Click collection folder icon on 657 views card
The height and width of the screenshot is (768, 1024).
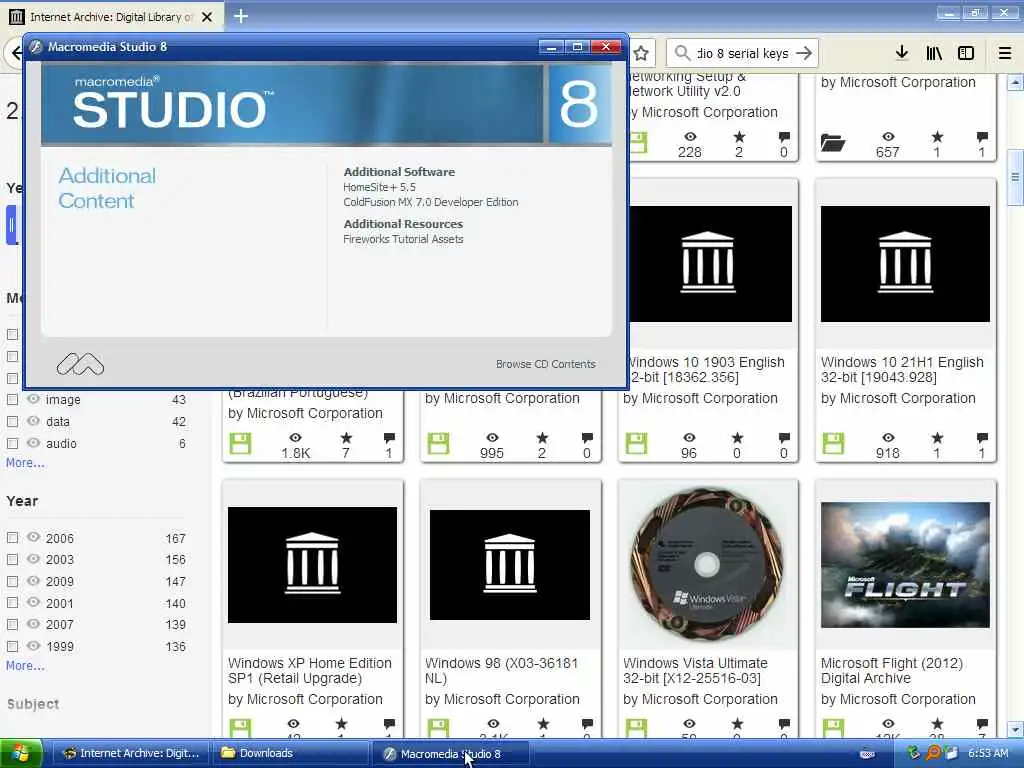(x=833, y=142)
